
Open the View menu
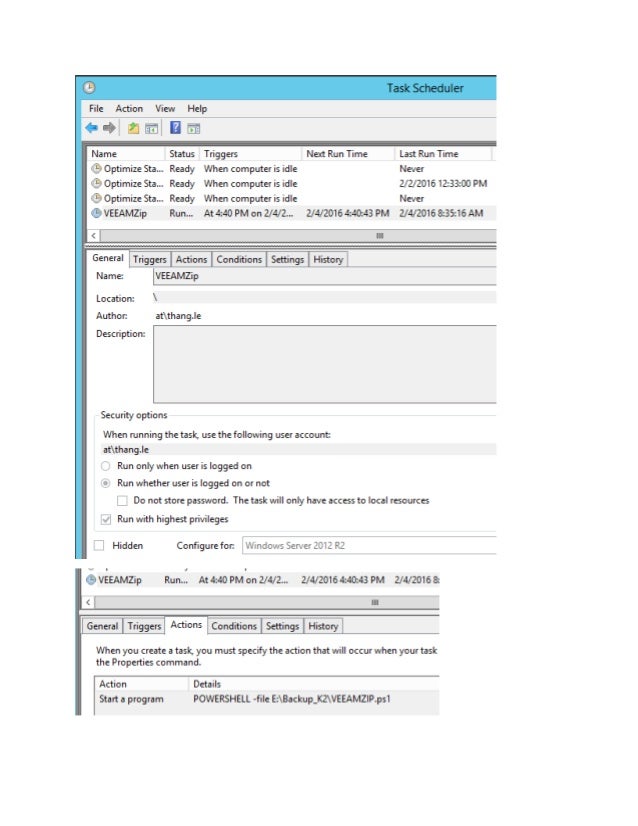pyautogui.click(x=165, y=109)
